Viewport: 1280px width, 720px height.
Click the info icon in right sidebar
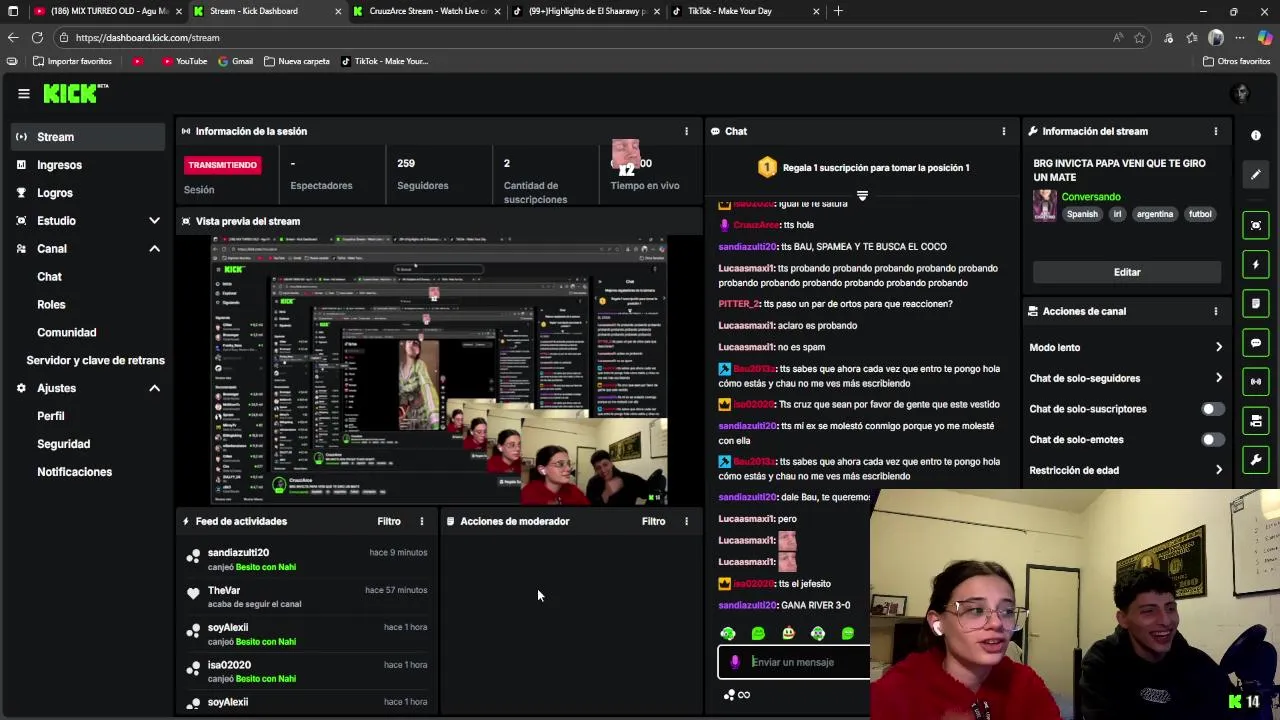pyautogui.click(x=1256, y=135)
